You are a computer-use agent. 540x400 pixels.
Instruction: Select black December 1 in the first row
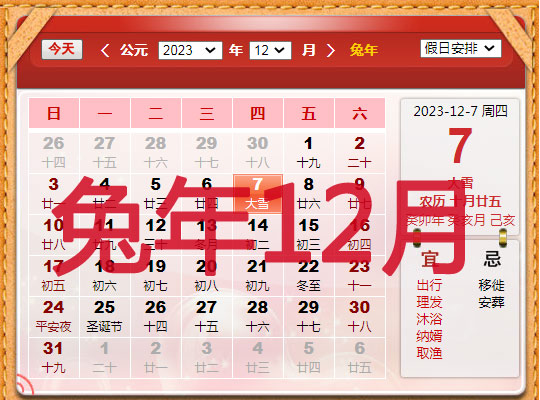pos(309,153)
